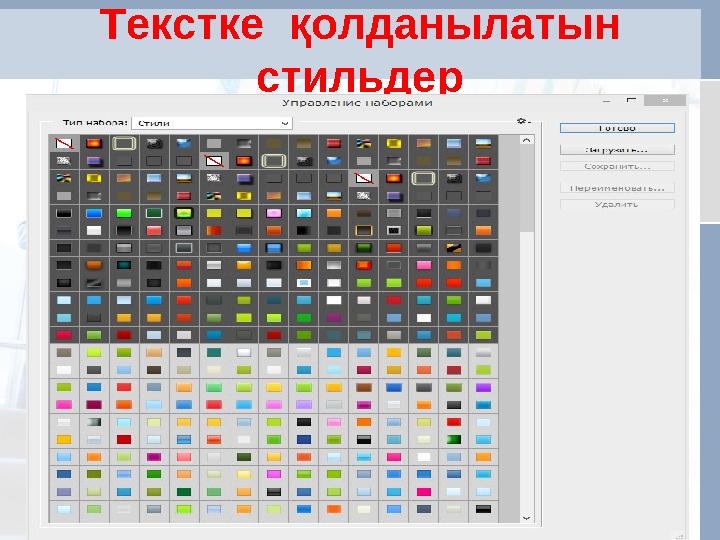Viewport: 720px width, 540px height.
Task: Select the dark green style with light outline
Action: click(154, 213)
